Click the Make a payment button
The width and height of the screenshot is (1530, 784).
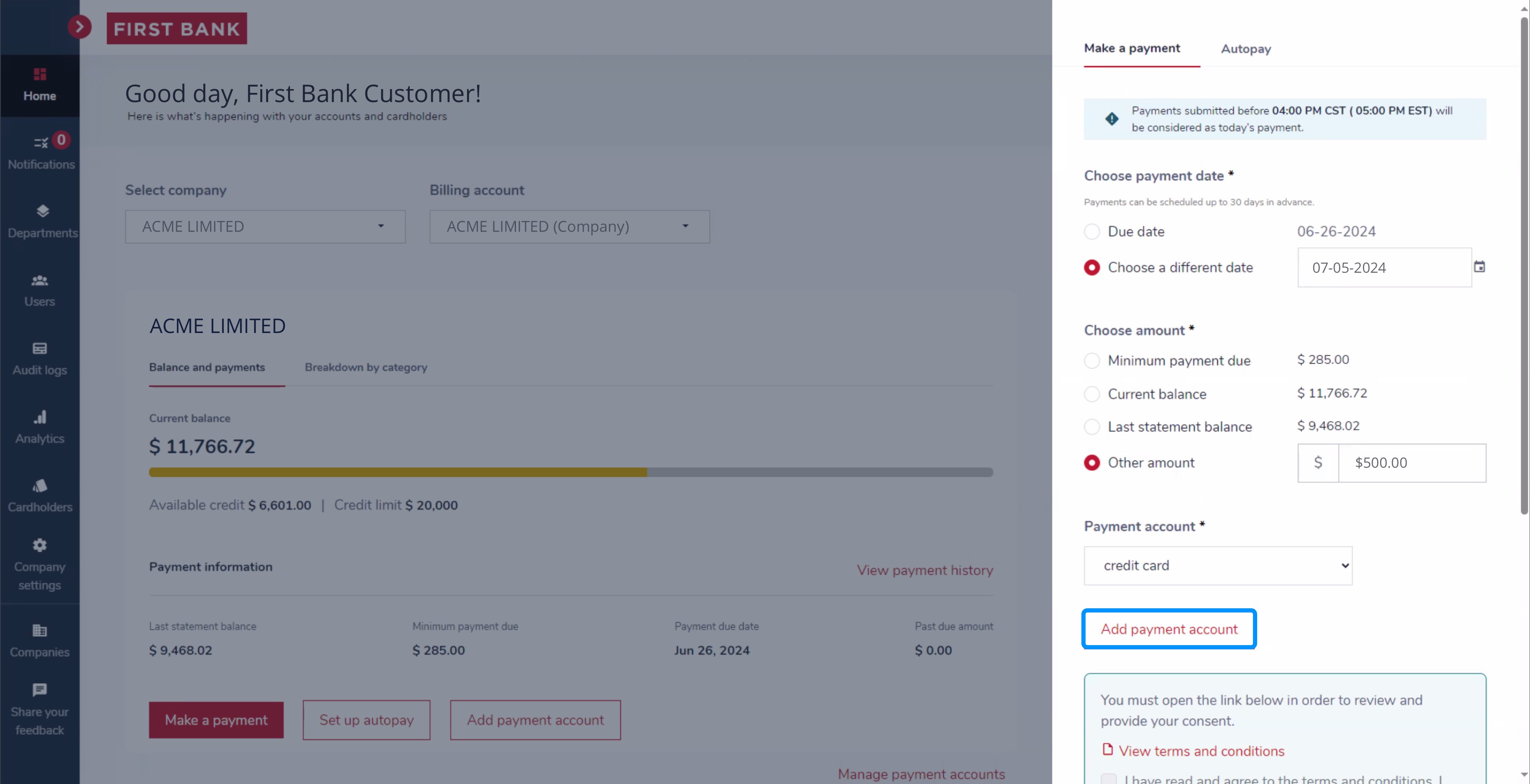coord(216,720)
